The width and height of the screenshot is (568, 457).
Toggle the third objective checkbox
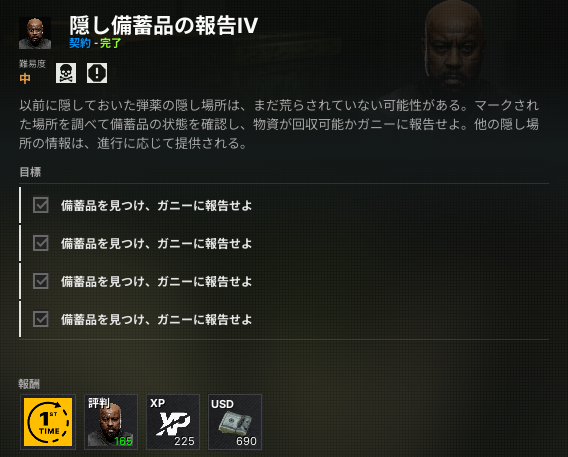[x=41, y=281]
